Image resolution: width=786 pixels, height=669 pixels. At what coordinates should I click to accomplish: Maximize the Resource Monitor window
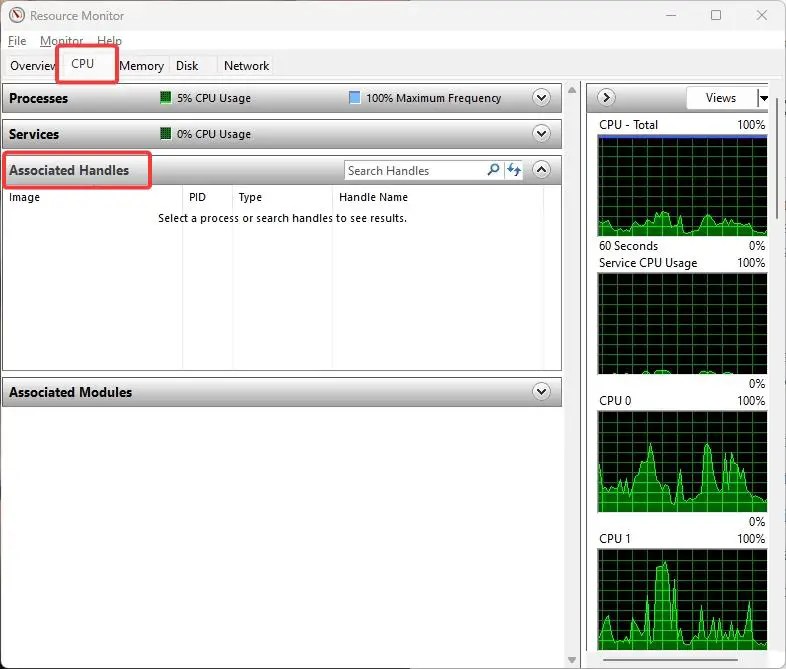tap(716, 15)
